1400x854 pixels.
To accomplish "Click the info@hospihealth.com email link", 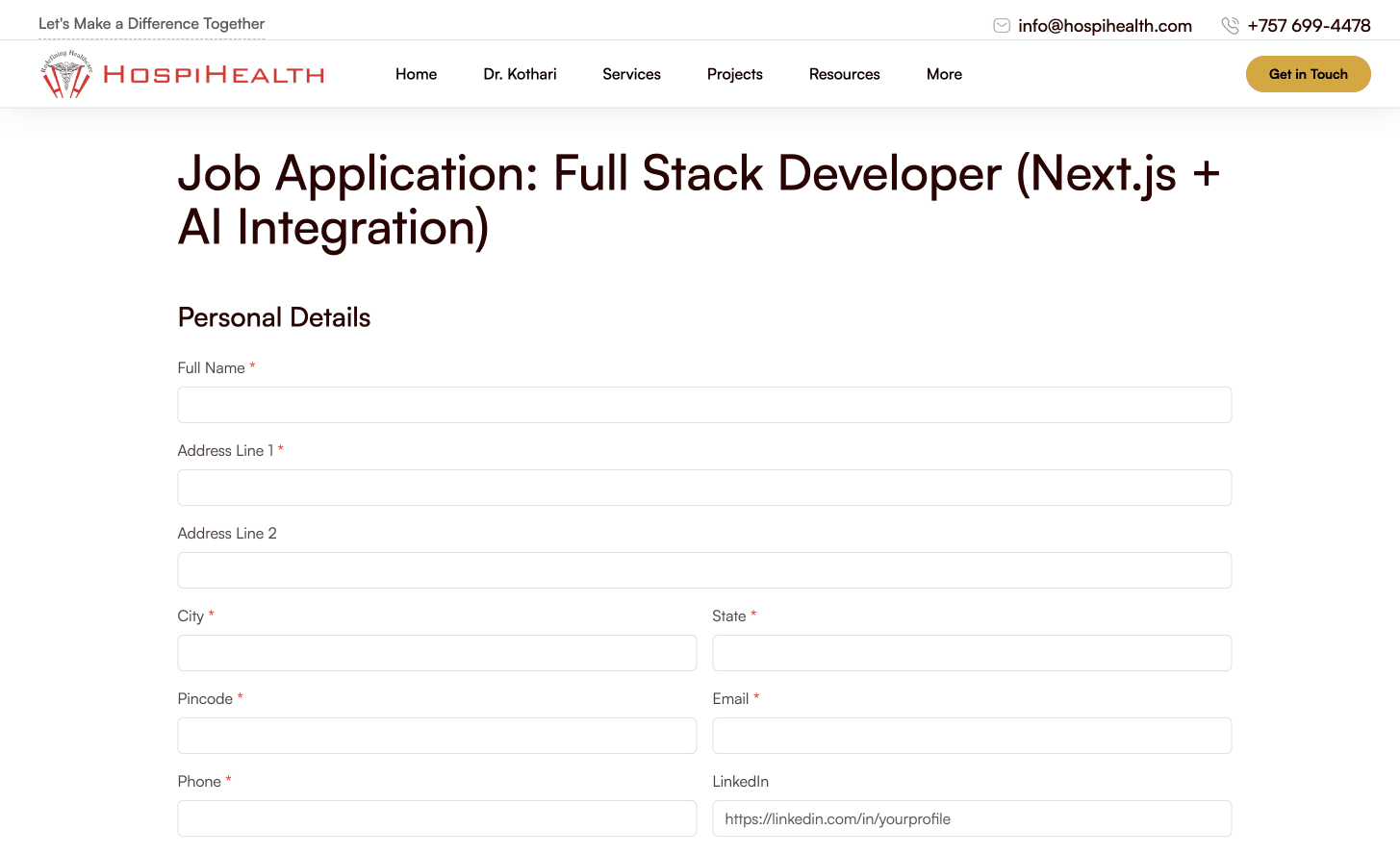I will pos(1105,26).
